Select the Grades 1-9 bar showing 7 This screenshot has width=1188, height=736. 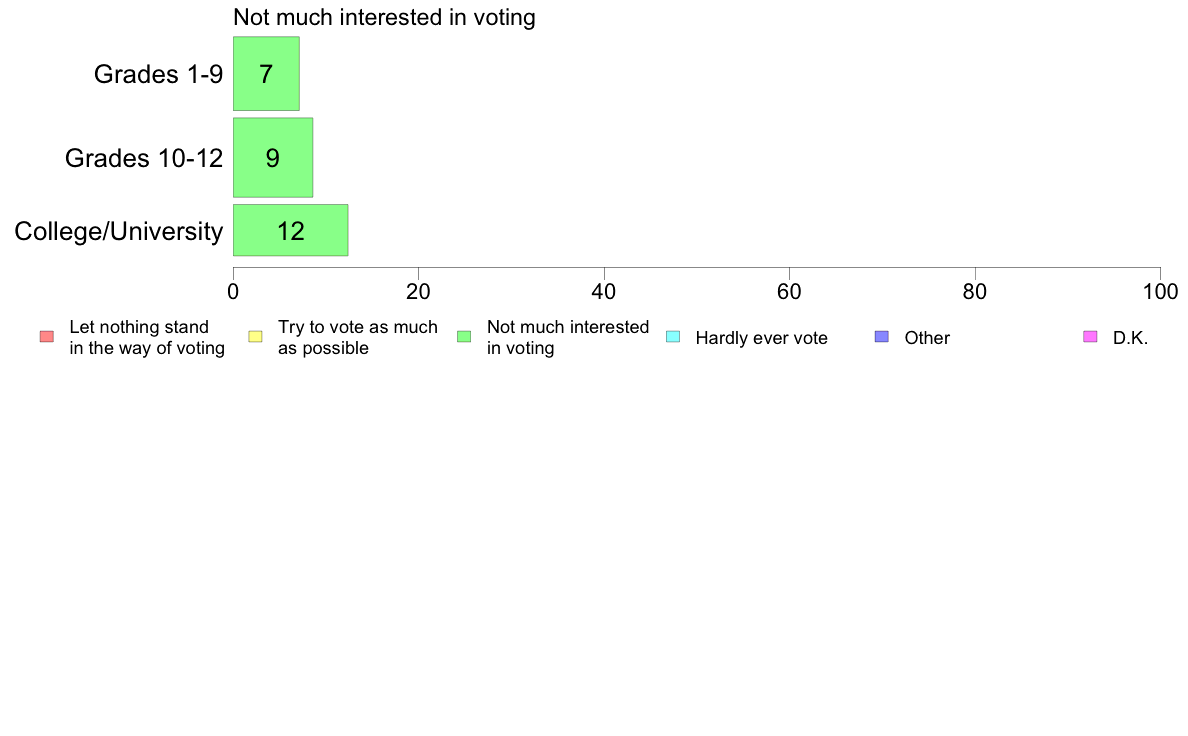pyautogui.click(x=266, y=74)
